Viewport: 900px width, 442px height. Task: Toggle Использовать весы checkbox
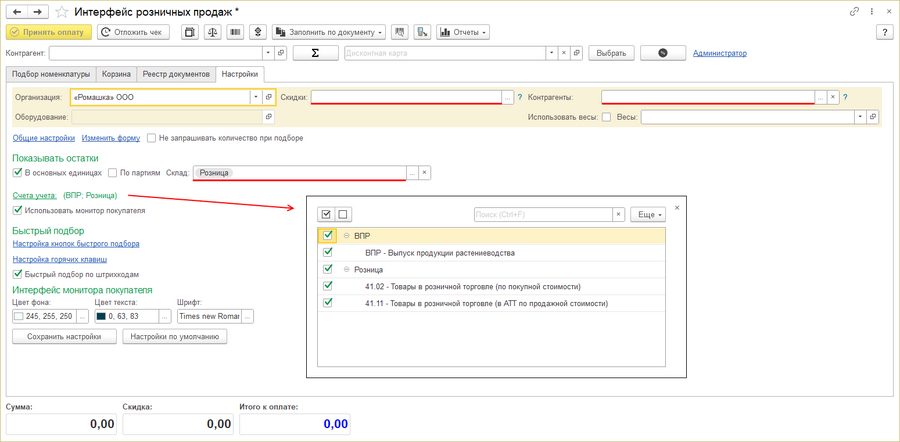pyautogui.click(x=606, y=117)
